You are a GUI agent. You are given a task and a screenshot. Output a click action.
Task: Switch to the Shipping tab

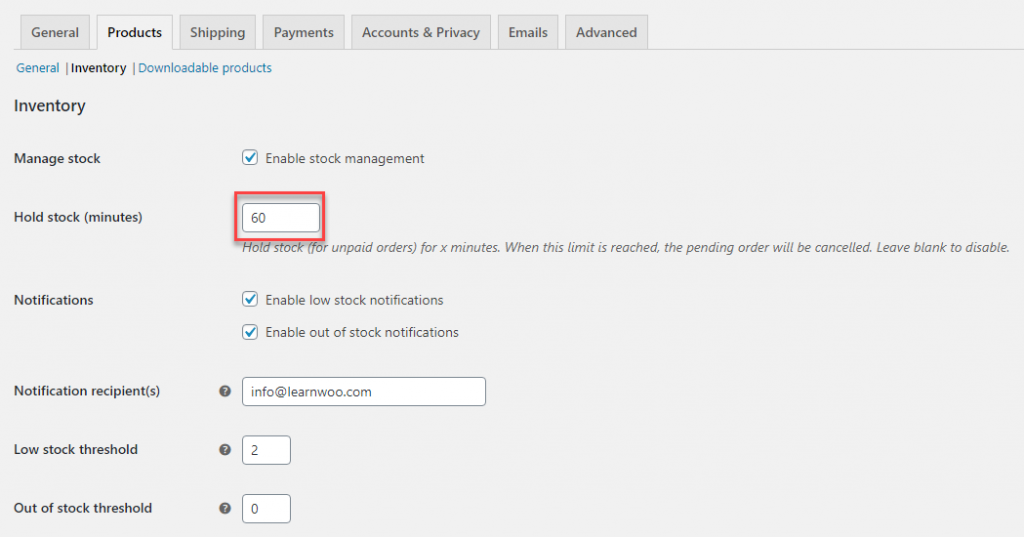click(x=217, y=33)
